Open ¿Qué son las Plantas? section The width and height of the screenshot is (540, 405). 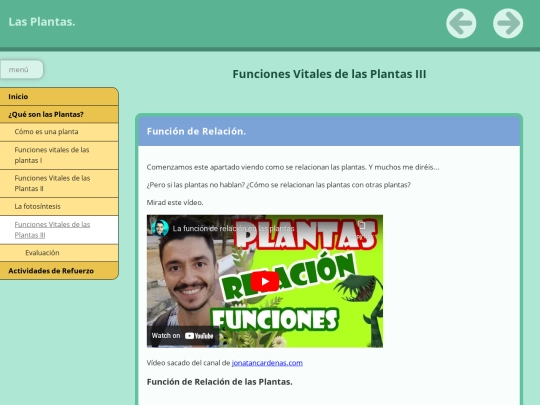[x=59, y=114]
